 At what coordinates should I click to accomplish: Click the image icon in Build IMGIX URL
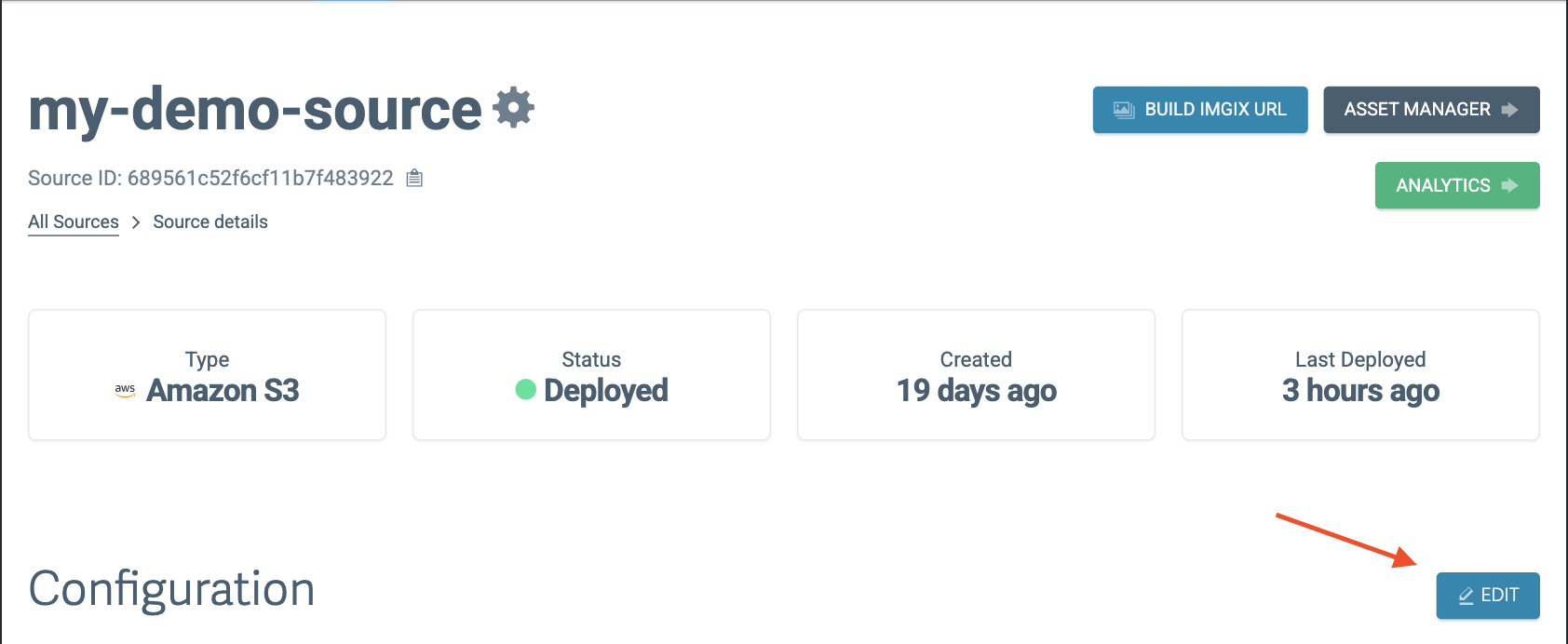tap(1124, 110)
